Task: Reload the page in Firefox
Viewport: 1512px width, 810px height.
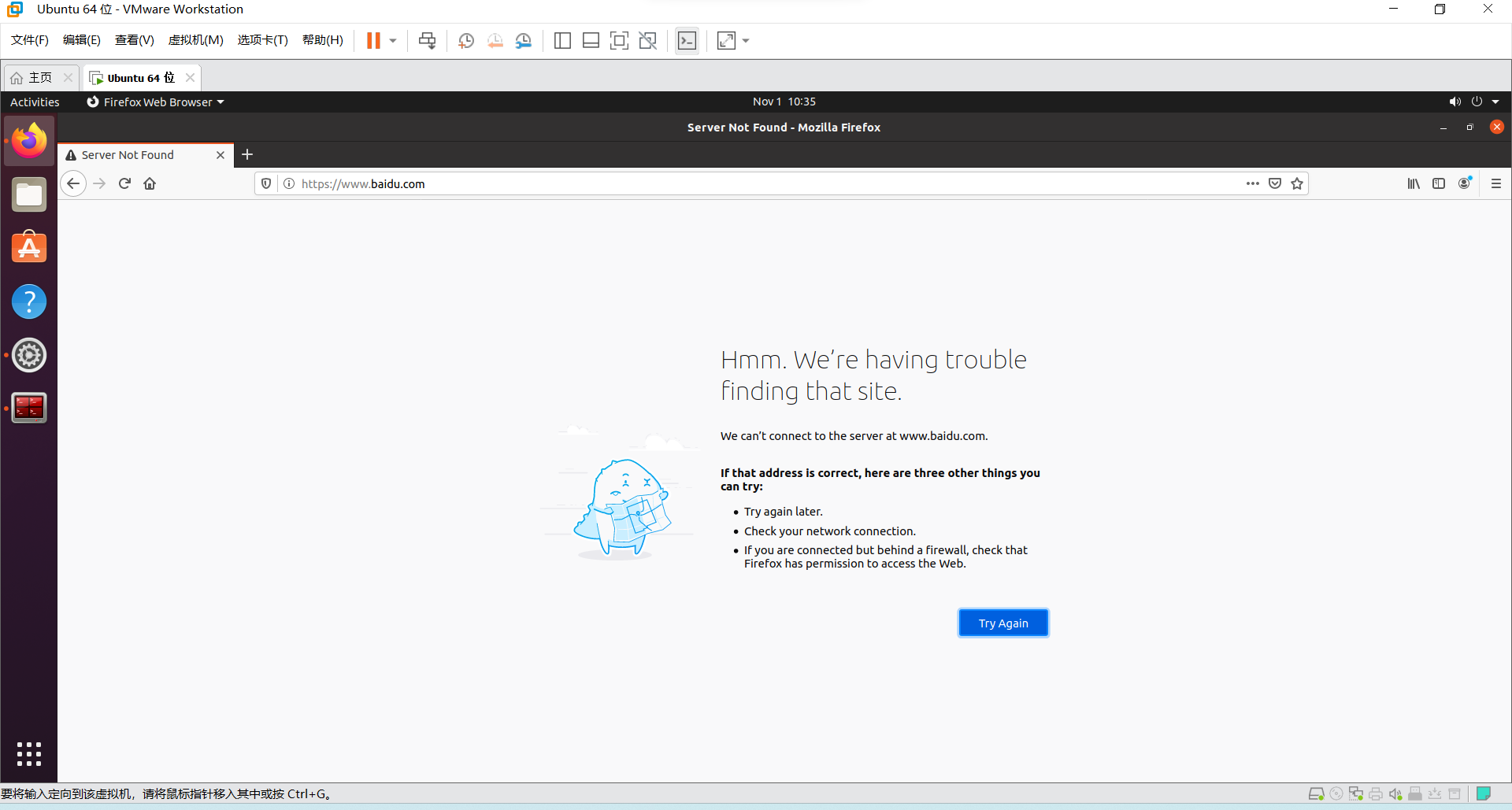Action: [x=124, y=183]
